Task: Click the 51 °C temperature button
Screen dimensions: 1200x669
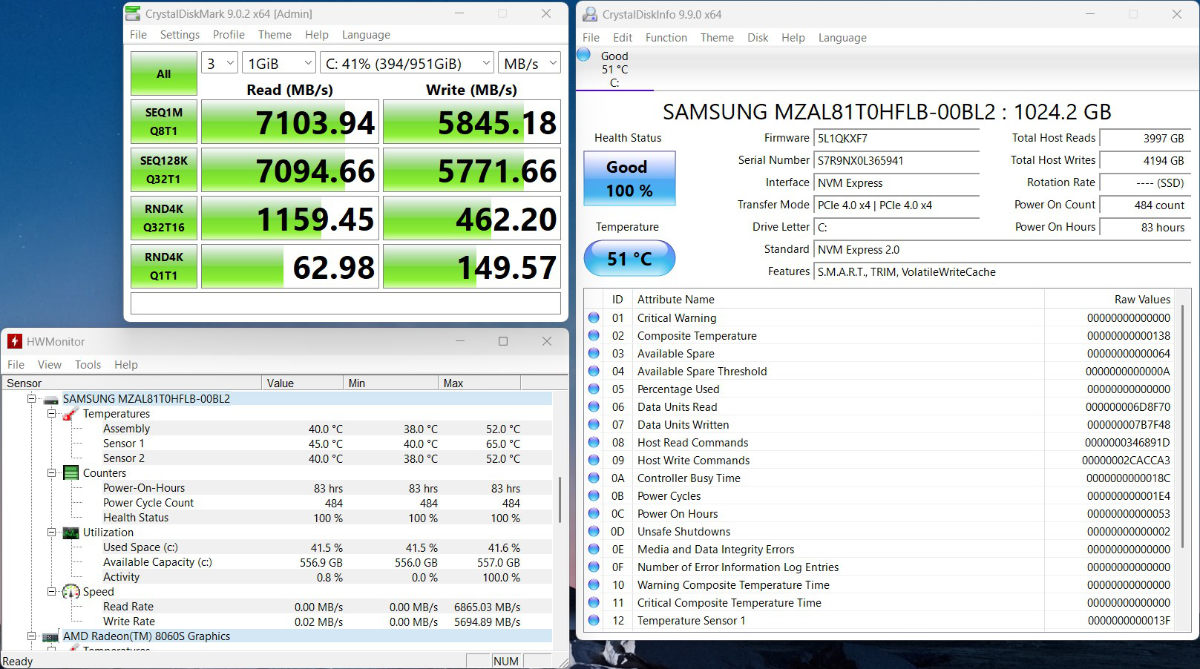Action: (x=629, y=259)
